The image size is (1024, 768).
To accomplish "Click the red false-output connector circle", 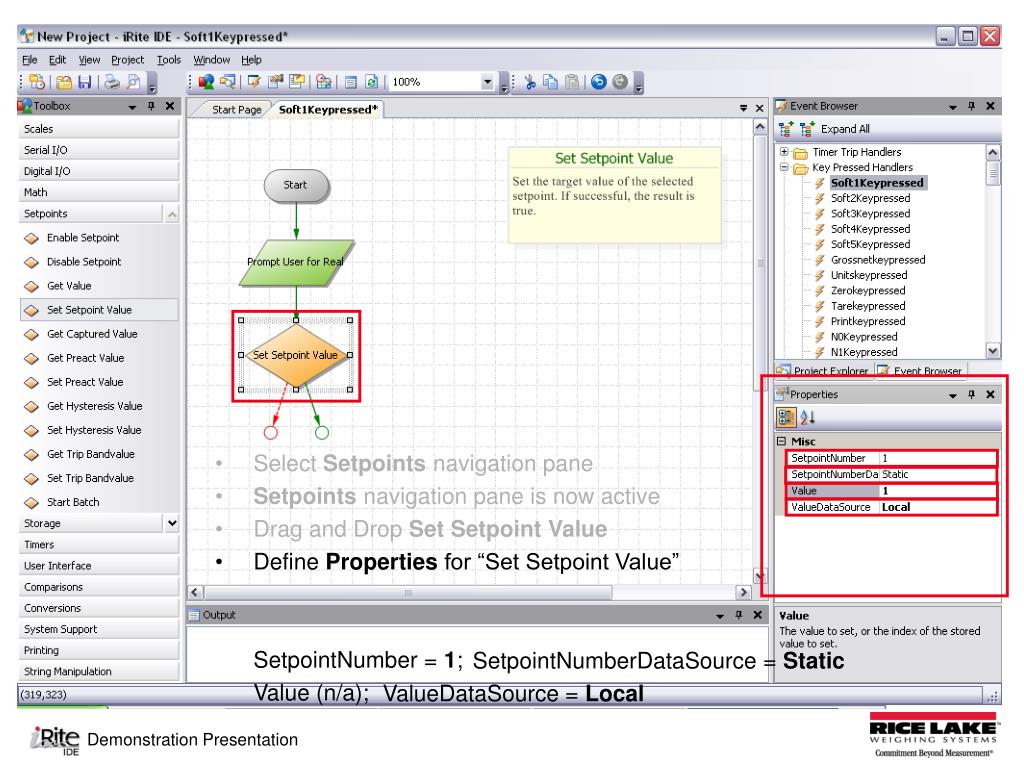I will 270,432.
